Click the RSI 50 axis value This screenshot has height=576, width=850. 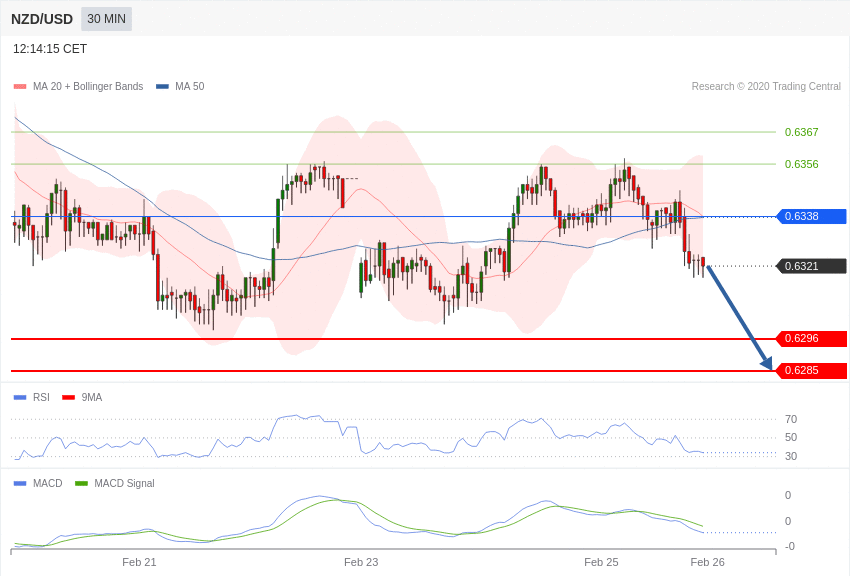coord(791,437)
